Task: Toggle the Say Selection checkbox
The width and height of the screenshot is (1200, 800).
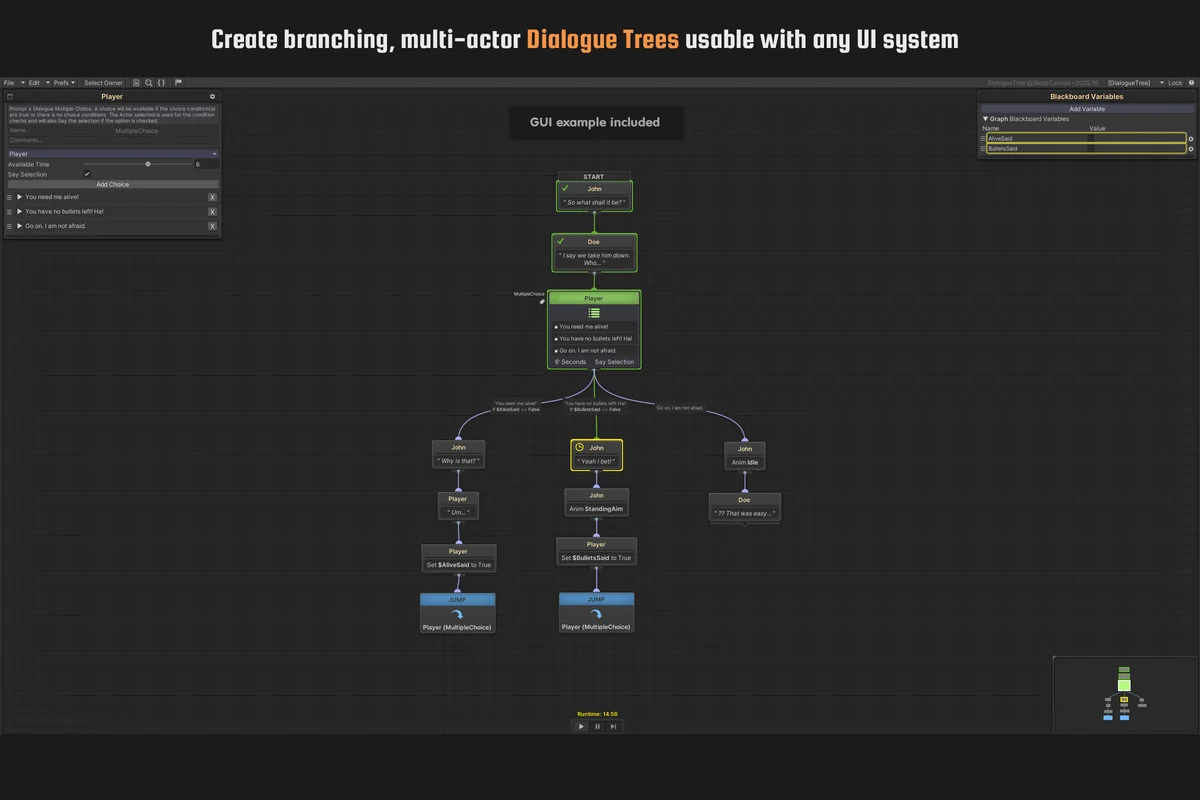Action: 87,174
